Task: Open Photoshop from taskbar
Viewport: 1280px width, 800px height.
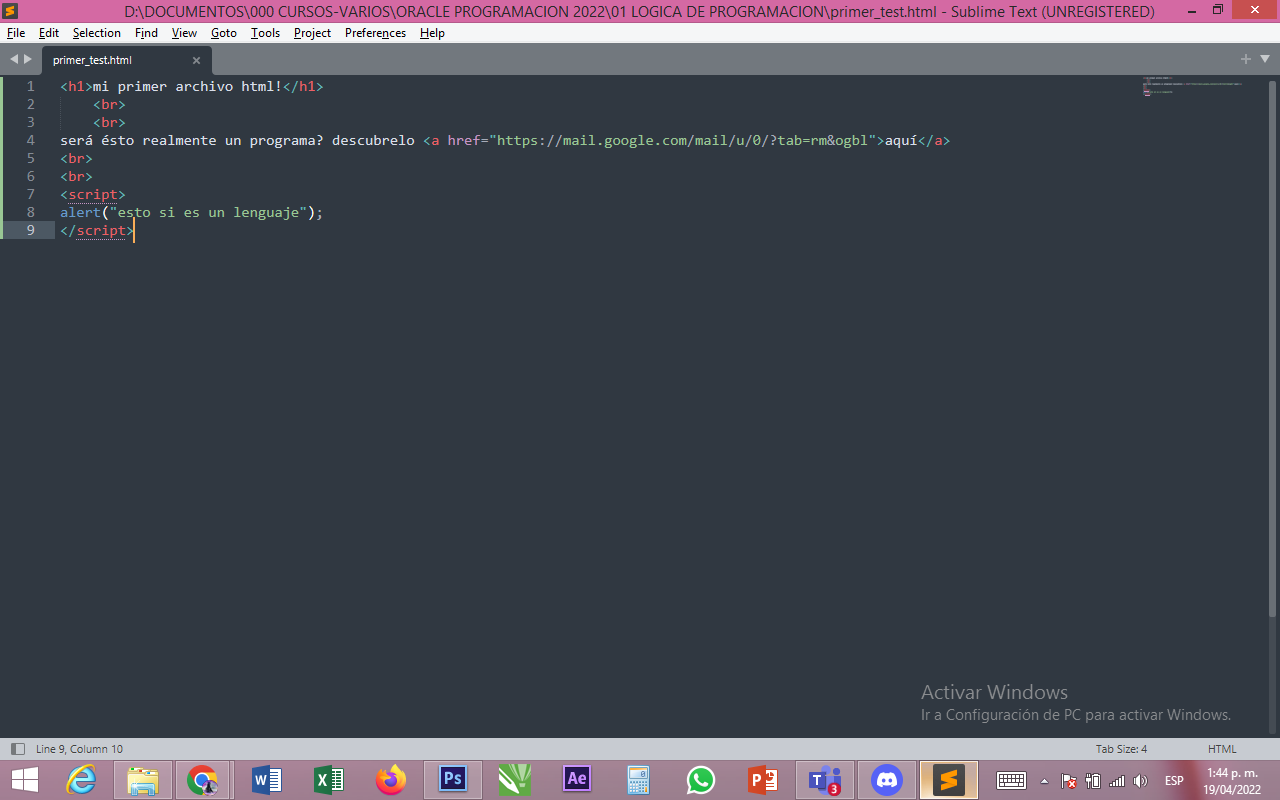Action: [453, 780]
